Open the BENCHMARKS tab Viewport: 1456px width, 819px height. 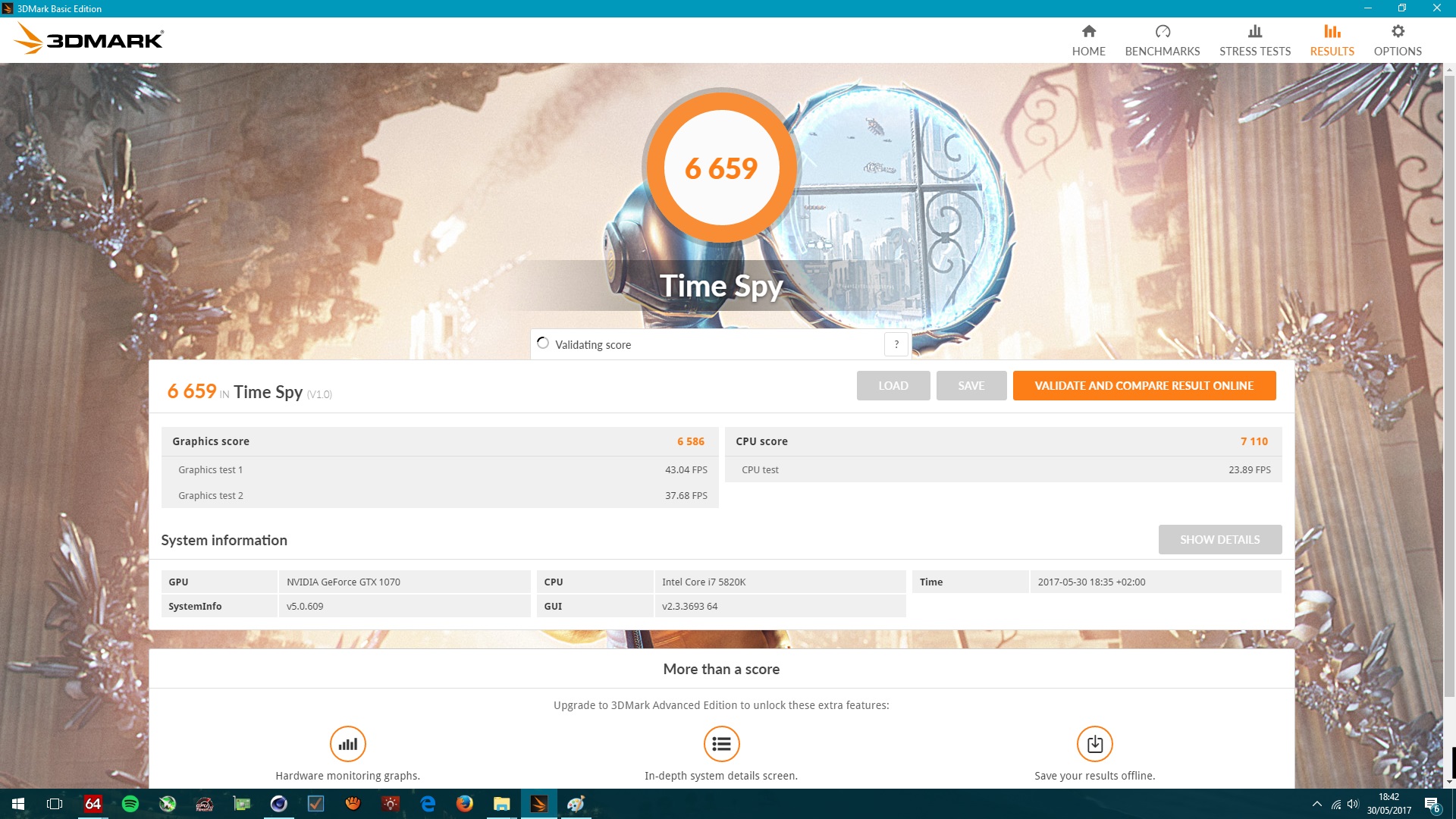[x=1162, y=40]
